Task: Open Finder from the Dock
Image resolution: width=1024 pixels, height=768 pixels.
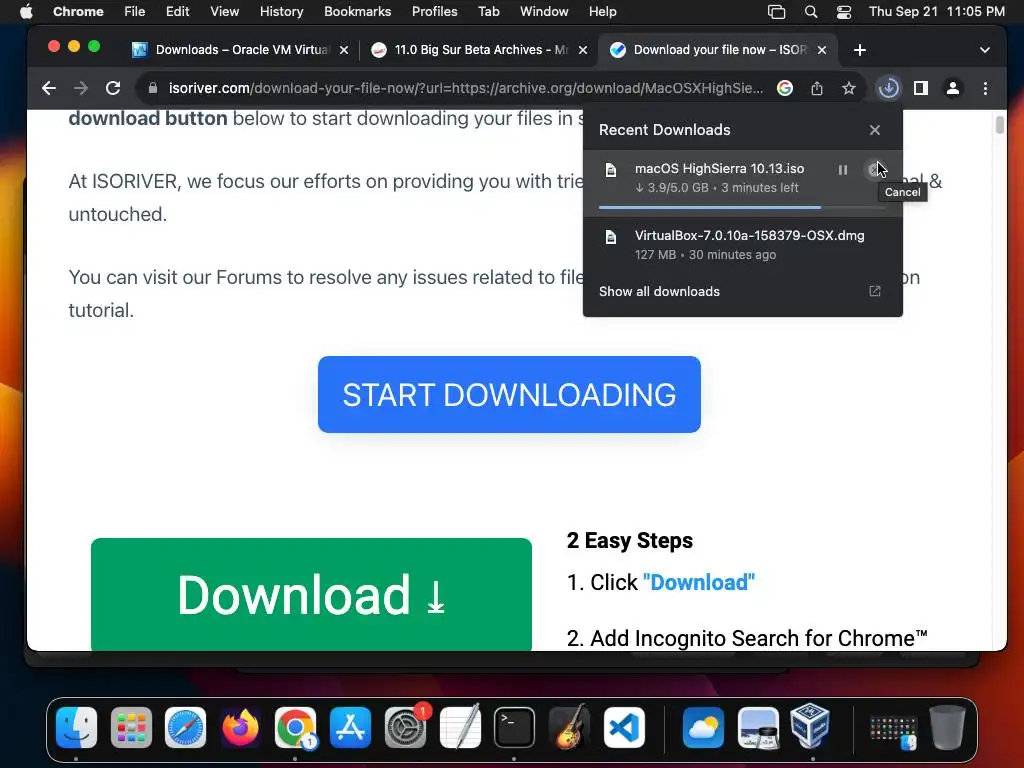Action: click(76, 728)
